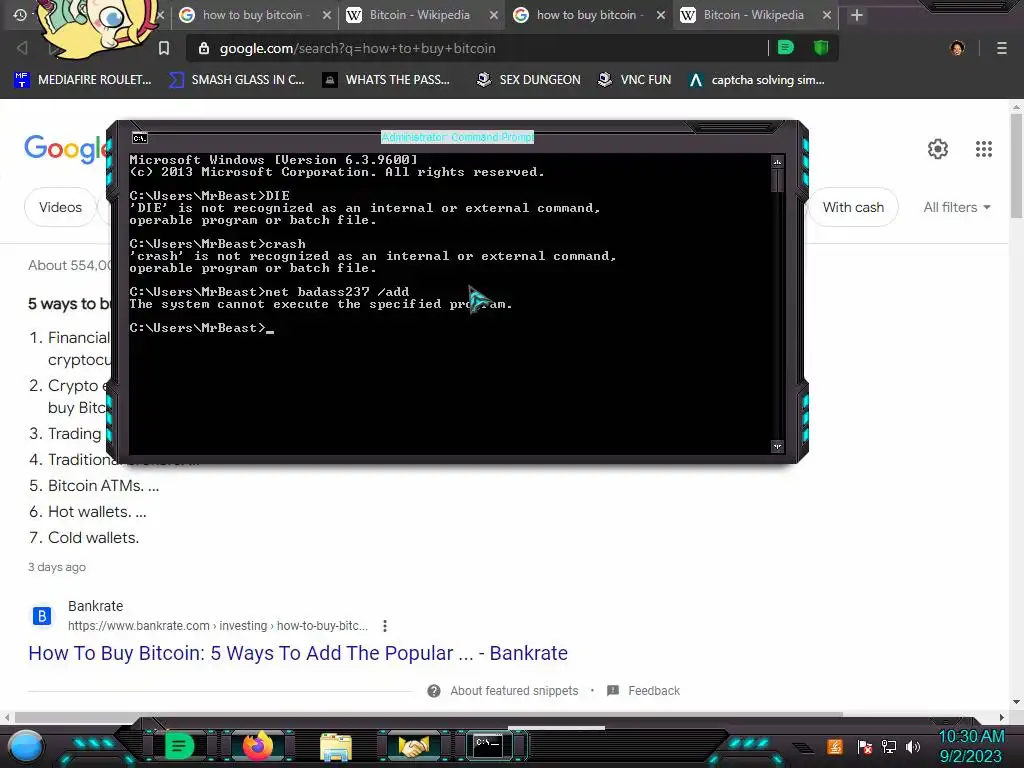Open the browser hamburger menu

click(x=1001, y=48)
